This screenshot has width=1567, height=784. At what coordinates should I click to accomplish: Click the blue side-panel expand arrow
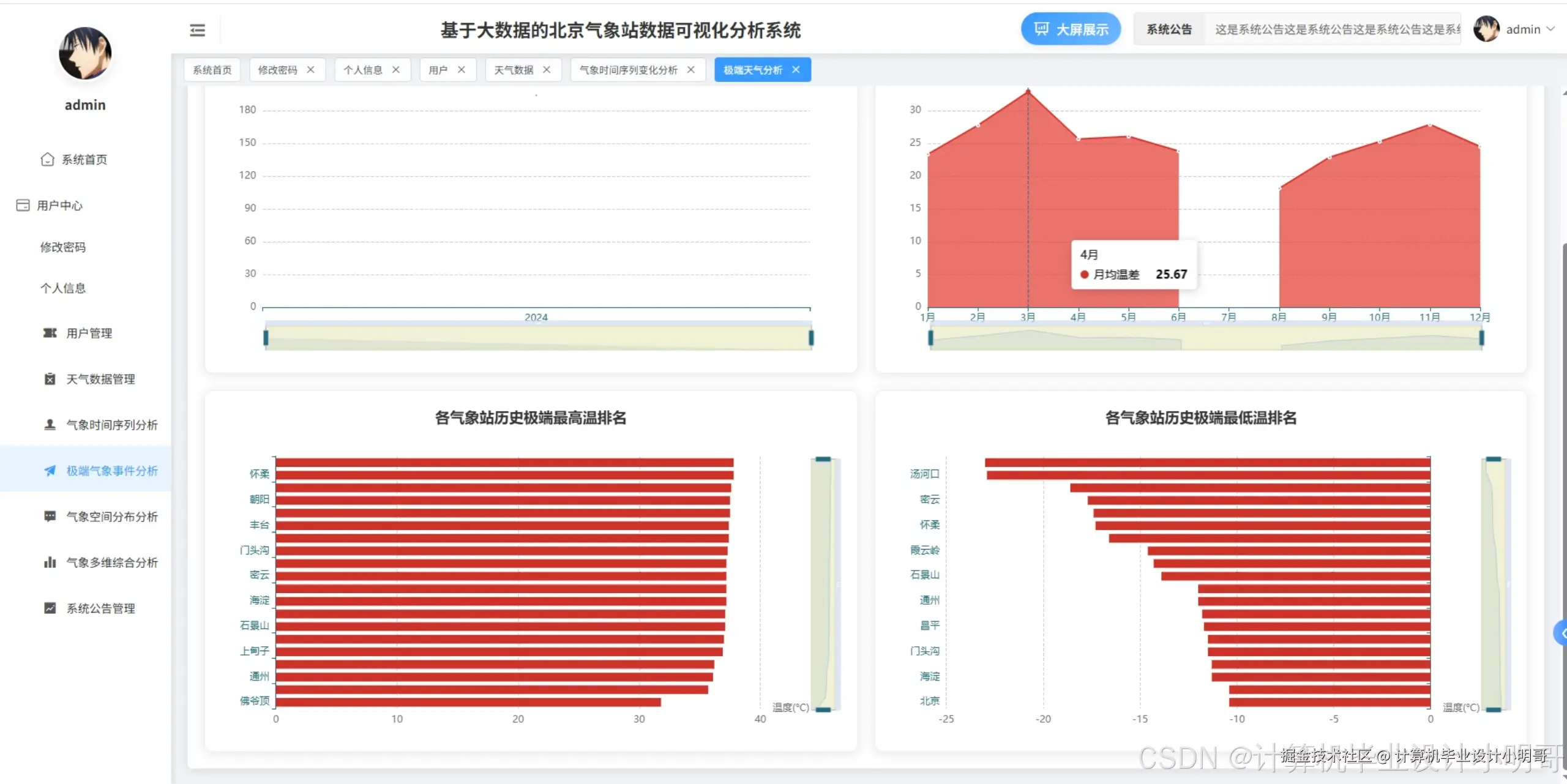[x=1561, y=633]
